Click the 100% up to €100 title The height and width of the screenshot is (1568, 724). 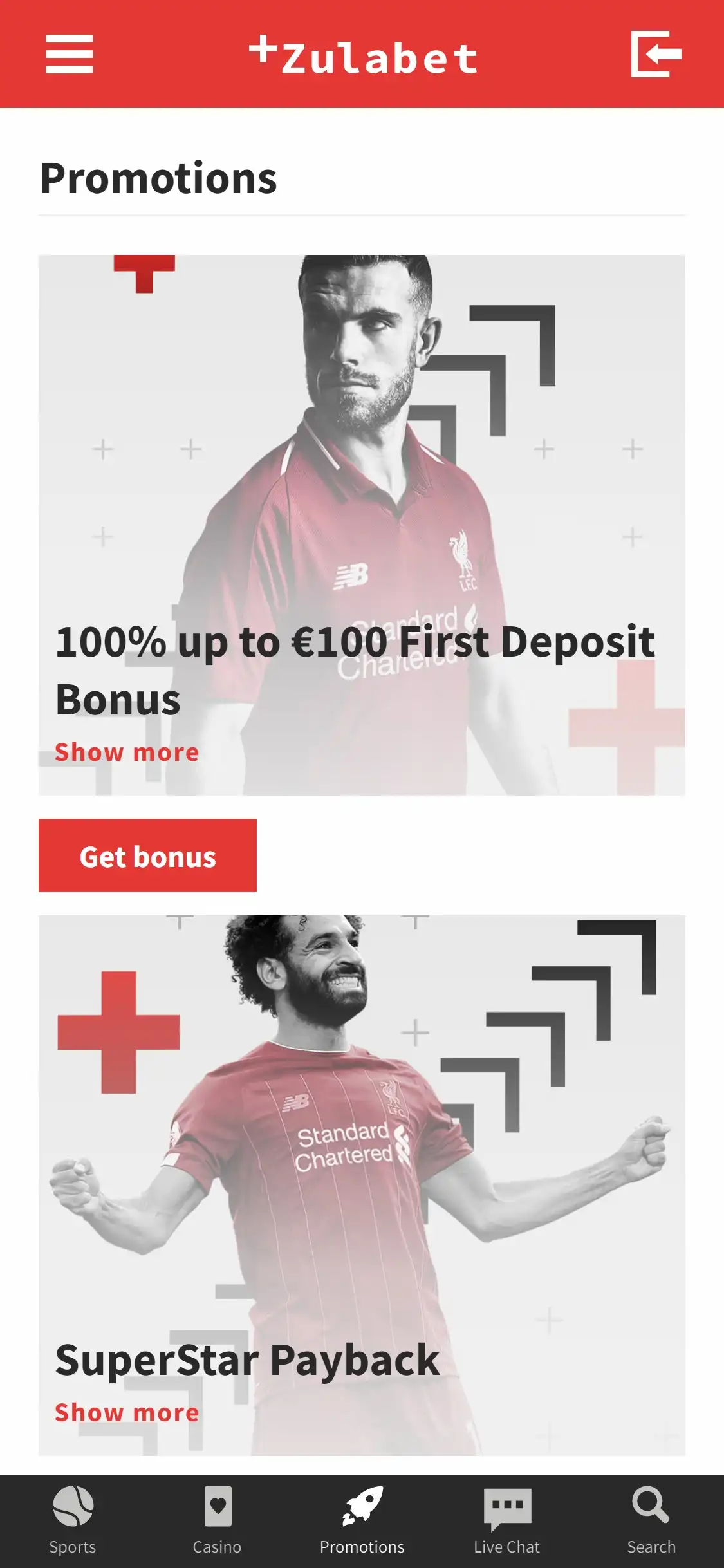[x=355, y=670]
